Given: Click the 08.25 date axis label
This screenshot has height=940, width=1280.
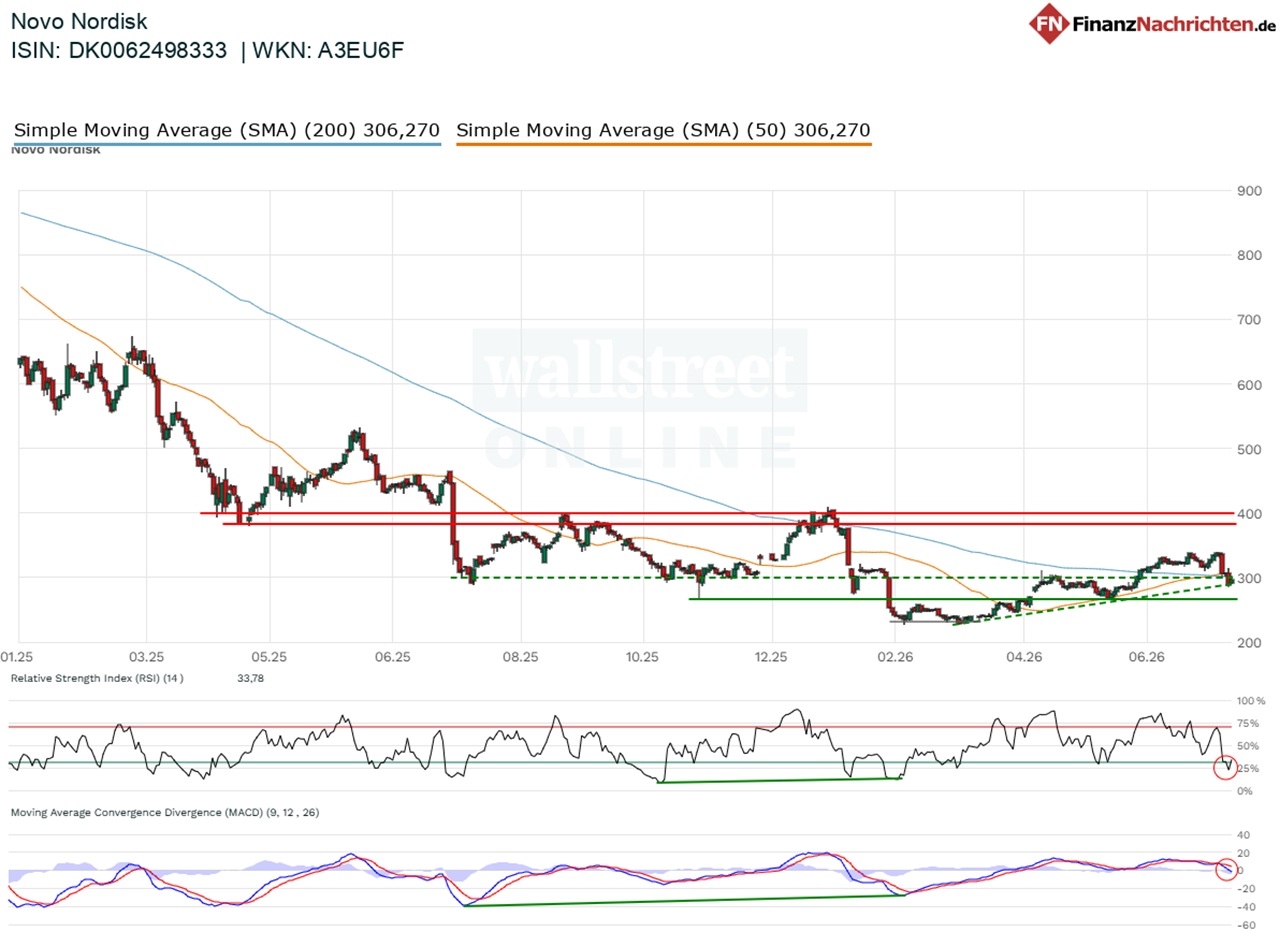Looking at the screenshot, I should (520, 657).
